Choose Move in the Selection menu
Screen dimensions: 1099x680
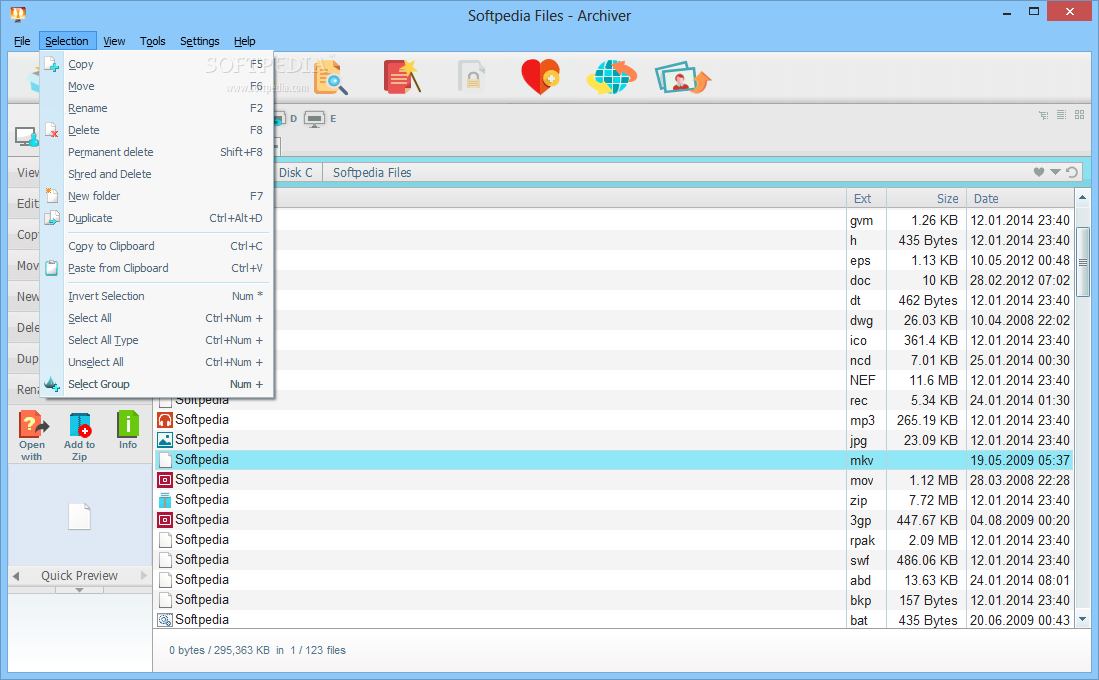156,86
